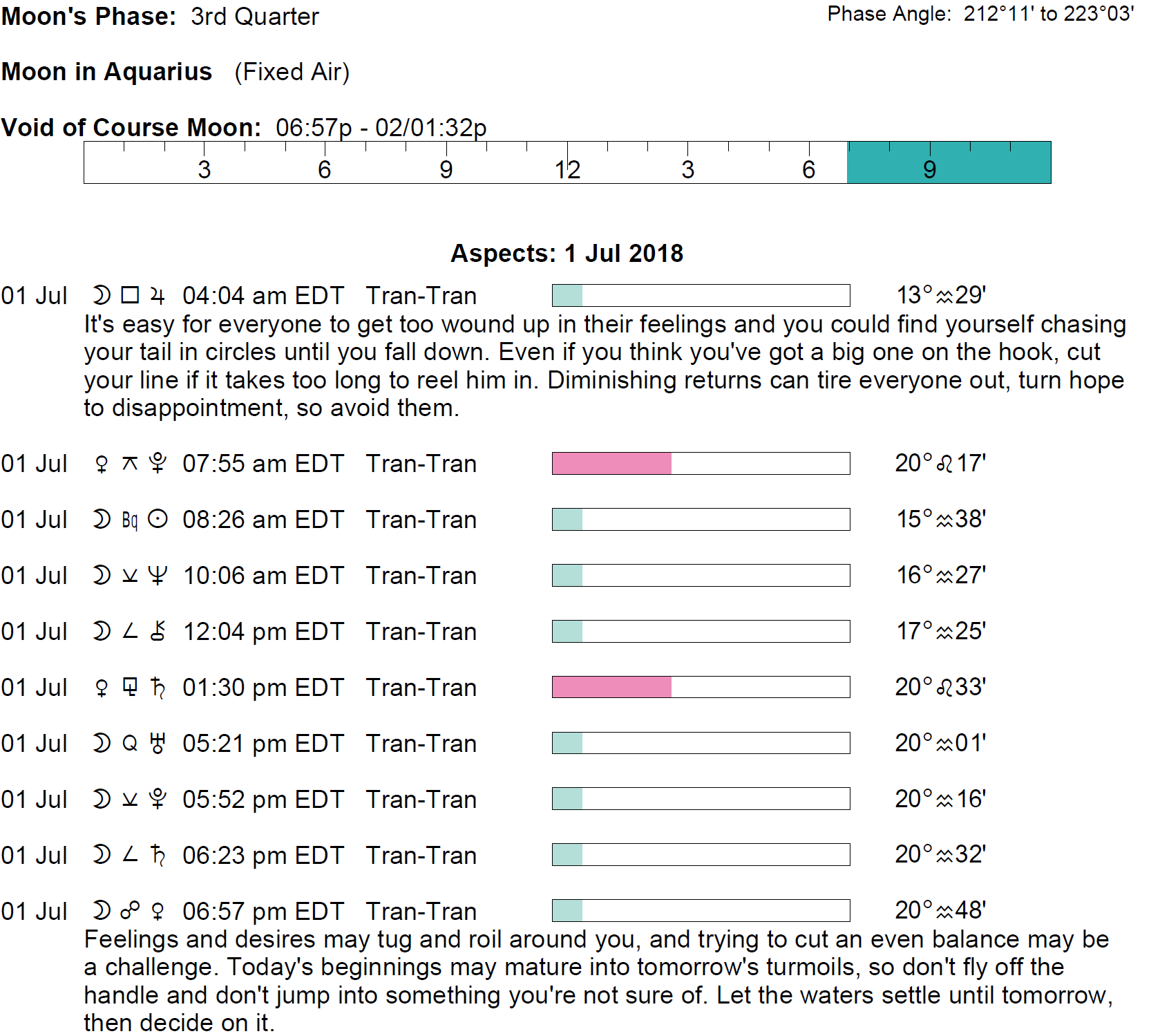Click the teal strength bar for 04:04 am
This screenshot has width=1151, height=1036.
coord(567,296)
